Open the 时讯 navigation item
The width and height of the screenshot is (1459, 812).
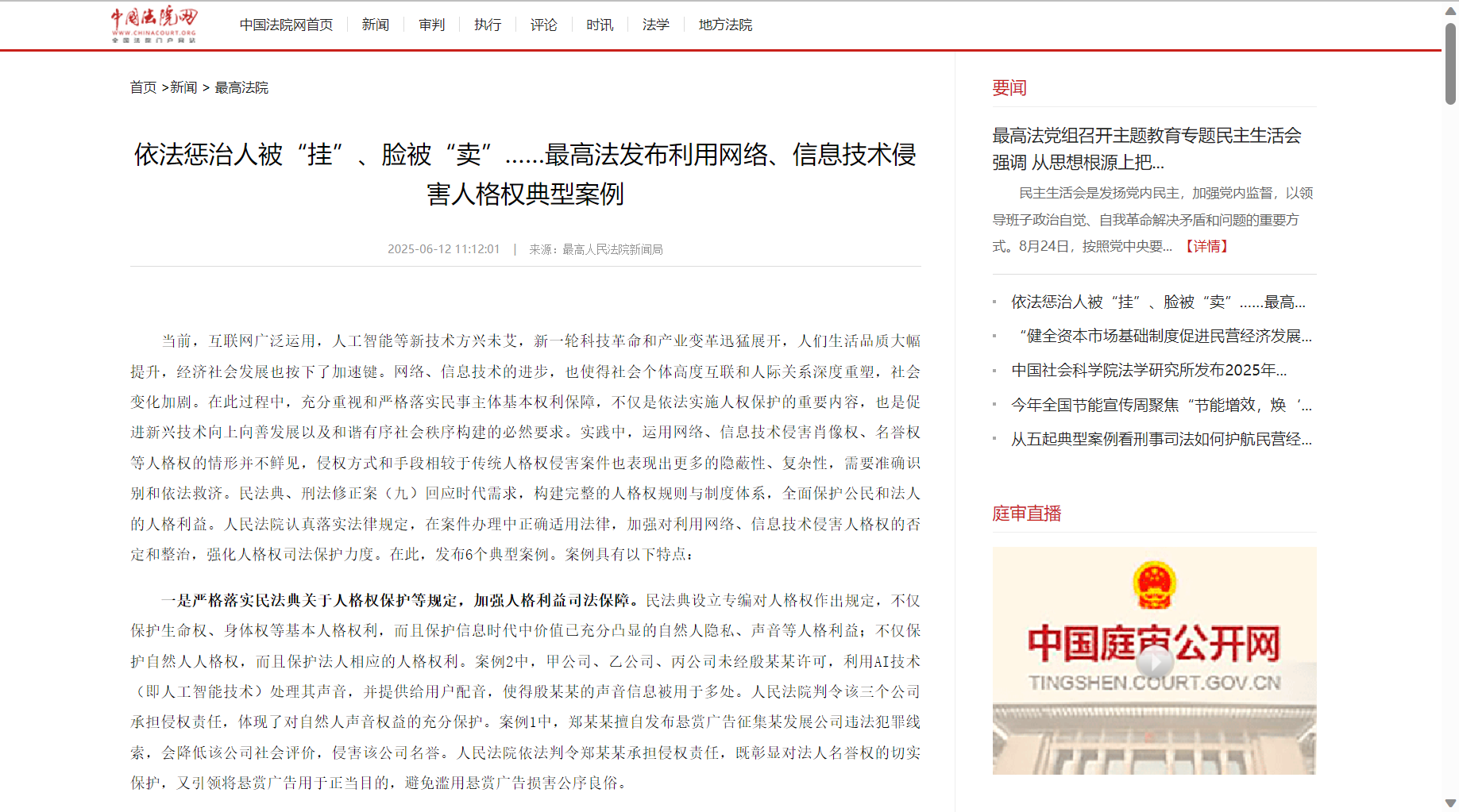(600, 25)
